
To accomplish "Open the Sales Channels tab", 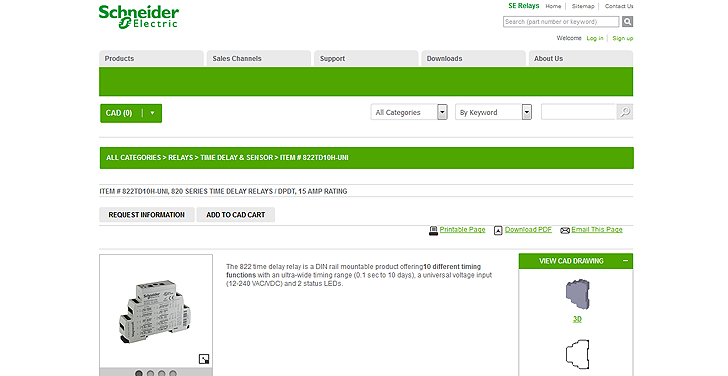I will (259, 58).
